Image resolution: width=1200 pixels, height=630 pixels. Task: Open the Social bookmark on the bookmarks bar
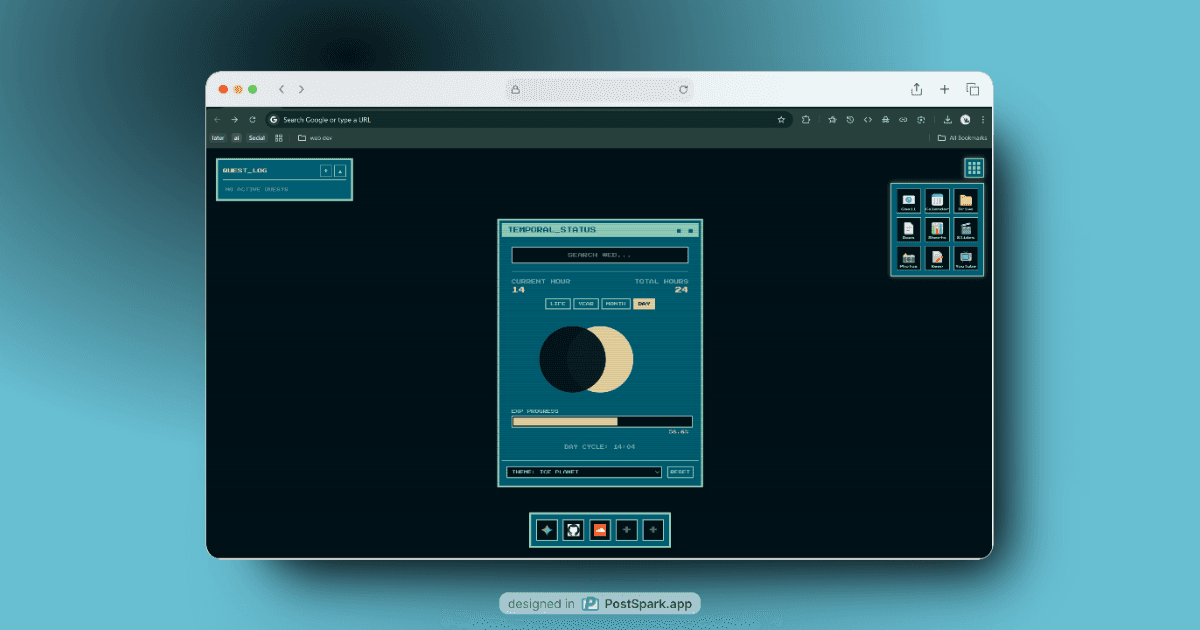pos(256,137)
